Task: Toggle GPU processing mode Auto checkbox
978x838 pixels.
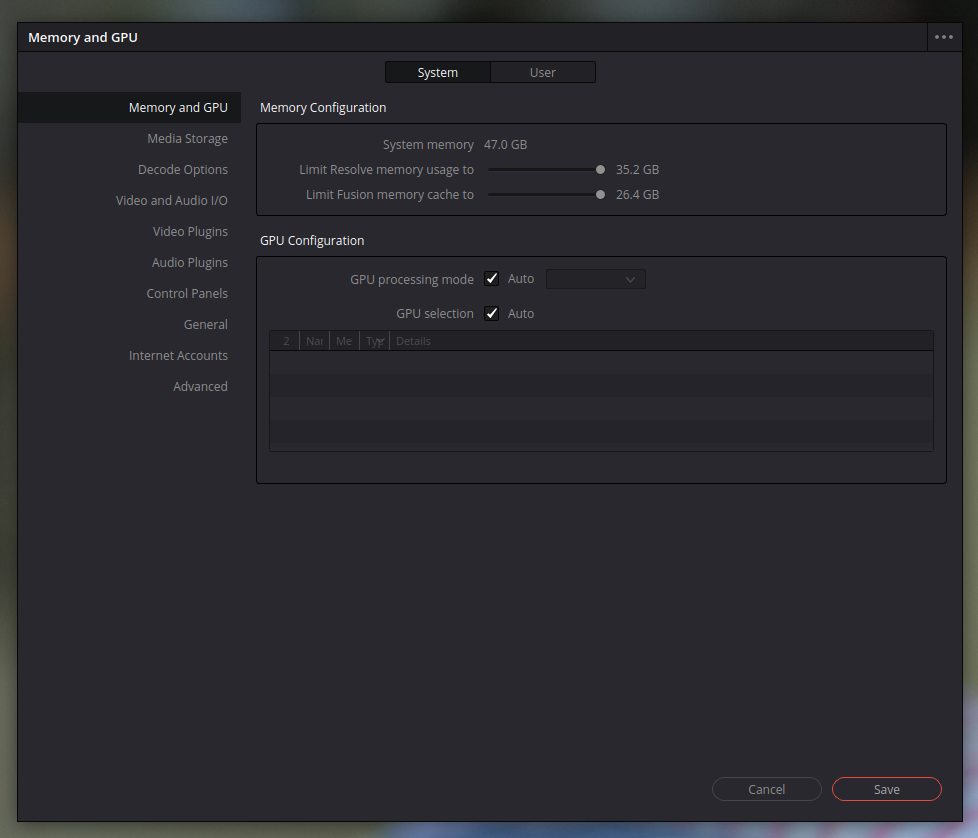Action: (x=491, y=279)
